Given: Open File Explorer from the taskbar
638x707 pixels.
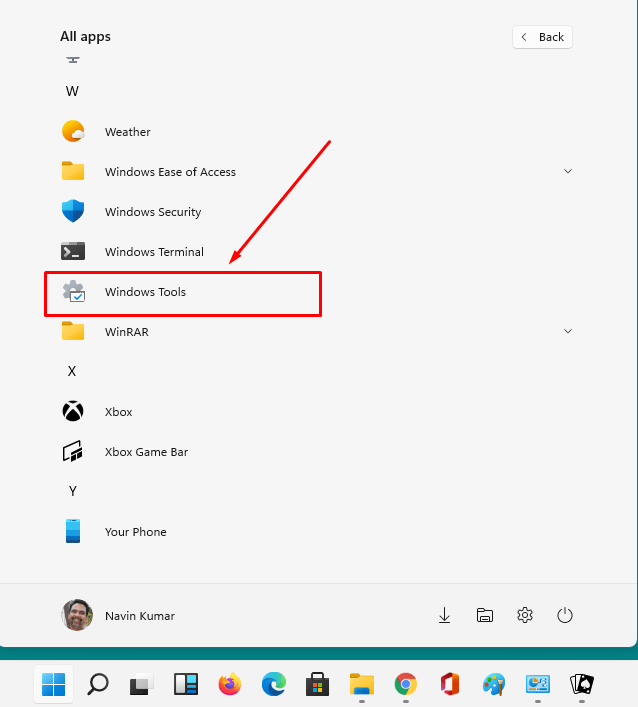Looking at the screenshot, I should coord(362,684).
